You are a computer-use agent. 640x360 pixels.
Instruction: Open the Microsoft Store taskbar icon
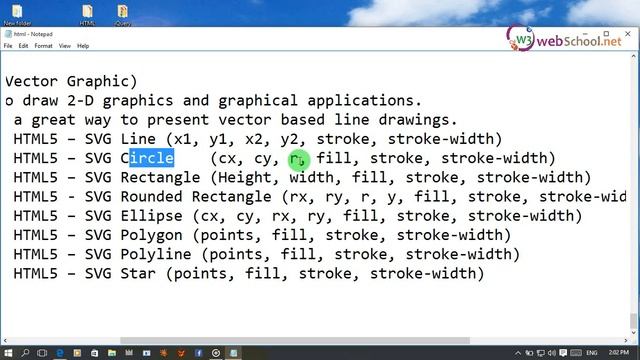(x=95, y=353)
